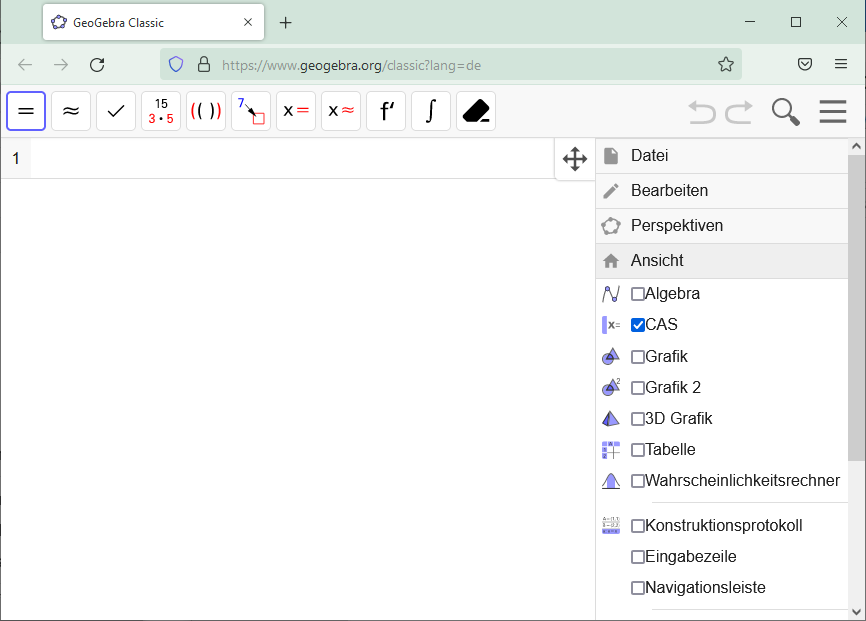Screen dimensions: 866x621
Task: Select the Integral tool
Action: point(431,111)
